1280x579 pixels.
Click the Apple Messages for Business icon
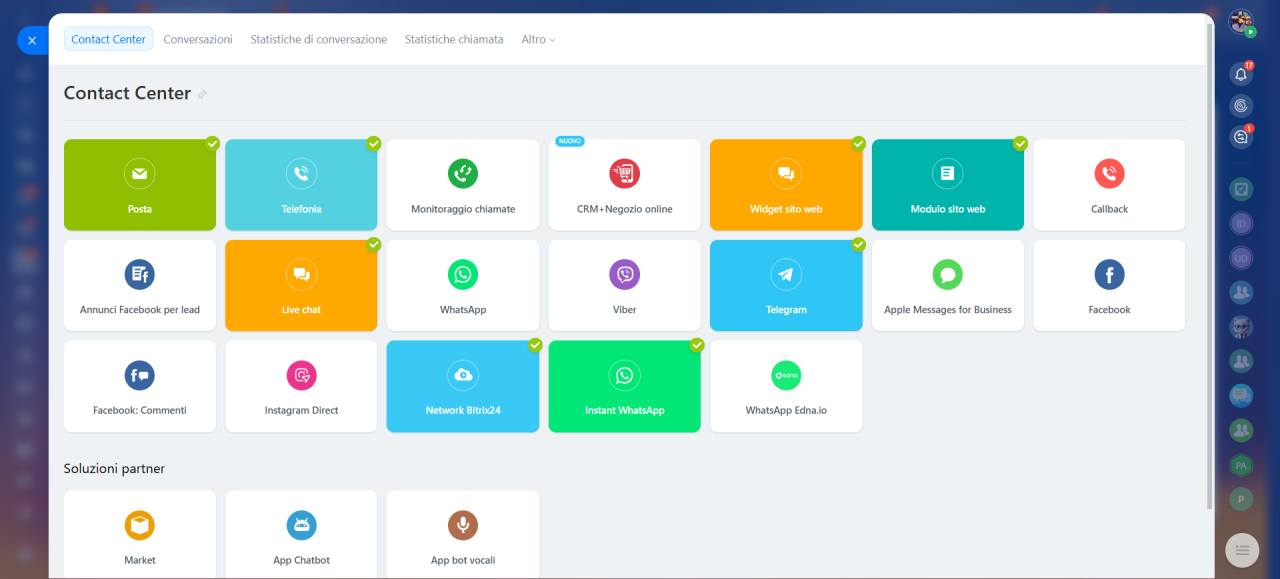[948, 274]
